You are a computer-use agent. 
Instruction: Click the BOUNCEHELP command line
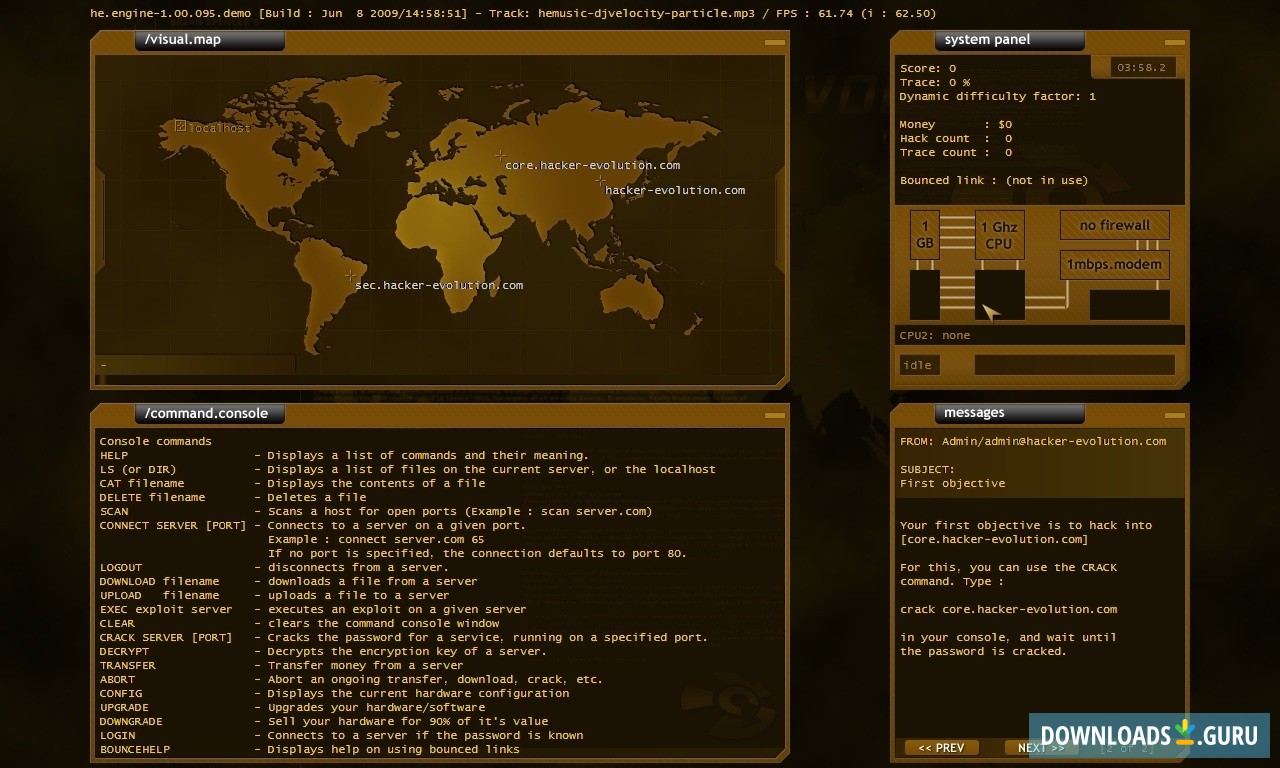click(310, 749)
